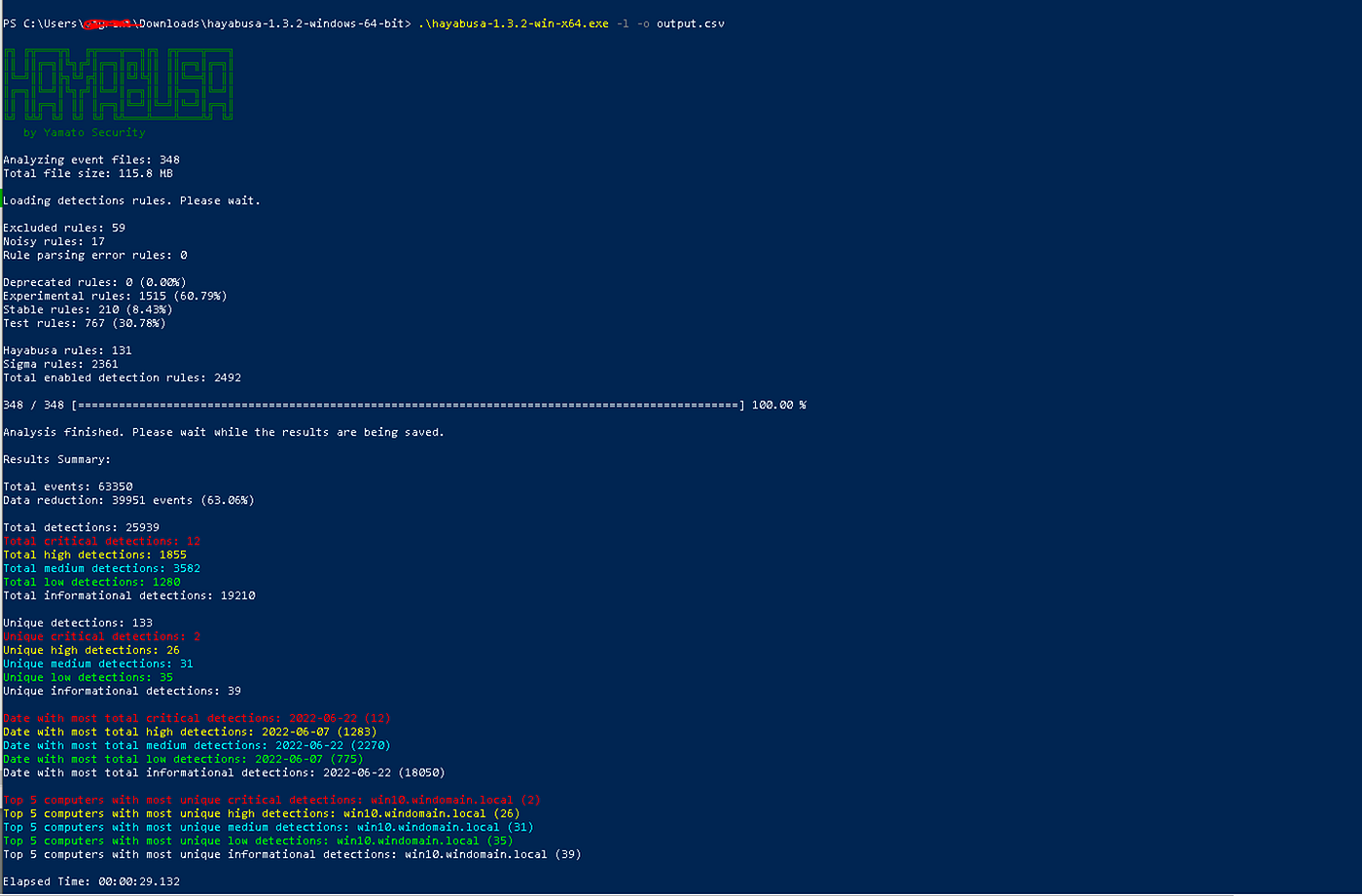Click yellow 'Total high detections: 1855' line
Screen dimensions: 1362x896
94,555
